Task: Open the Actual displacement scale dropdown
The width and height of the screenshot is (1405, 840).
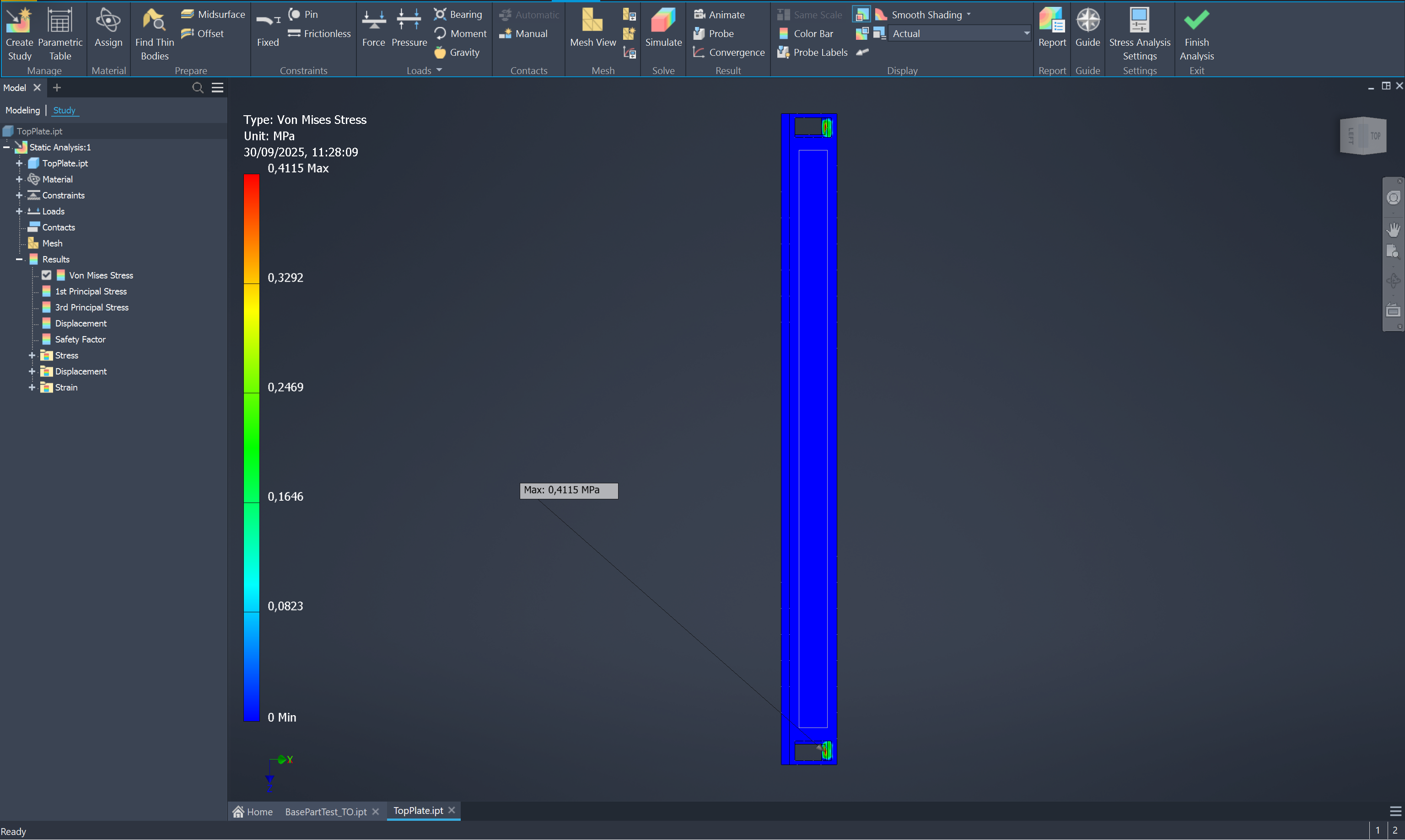Action: (1026, 33)
